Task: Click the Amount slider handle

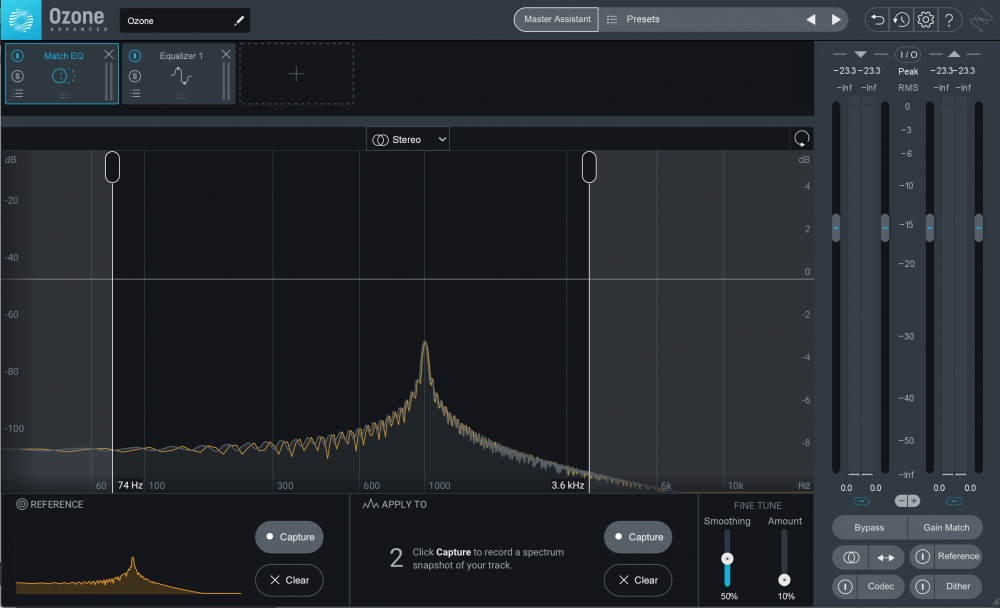Action: point(784,580)
